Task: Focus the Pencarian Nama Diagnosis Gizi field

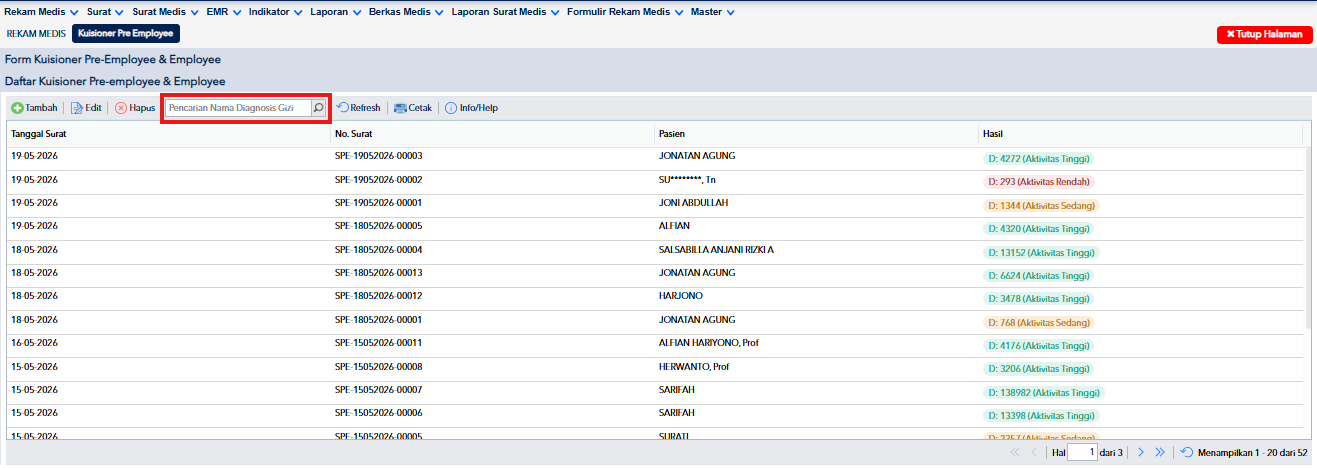Action: click(238, 108)
